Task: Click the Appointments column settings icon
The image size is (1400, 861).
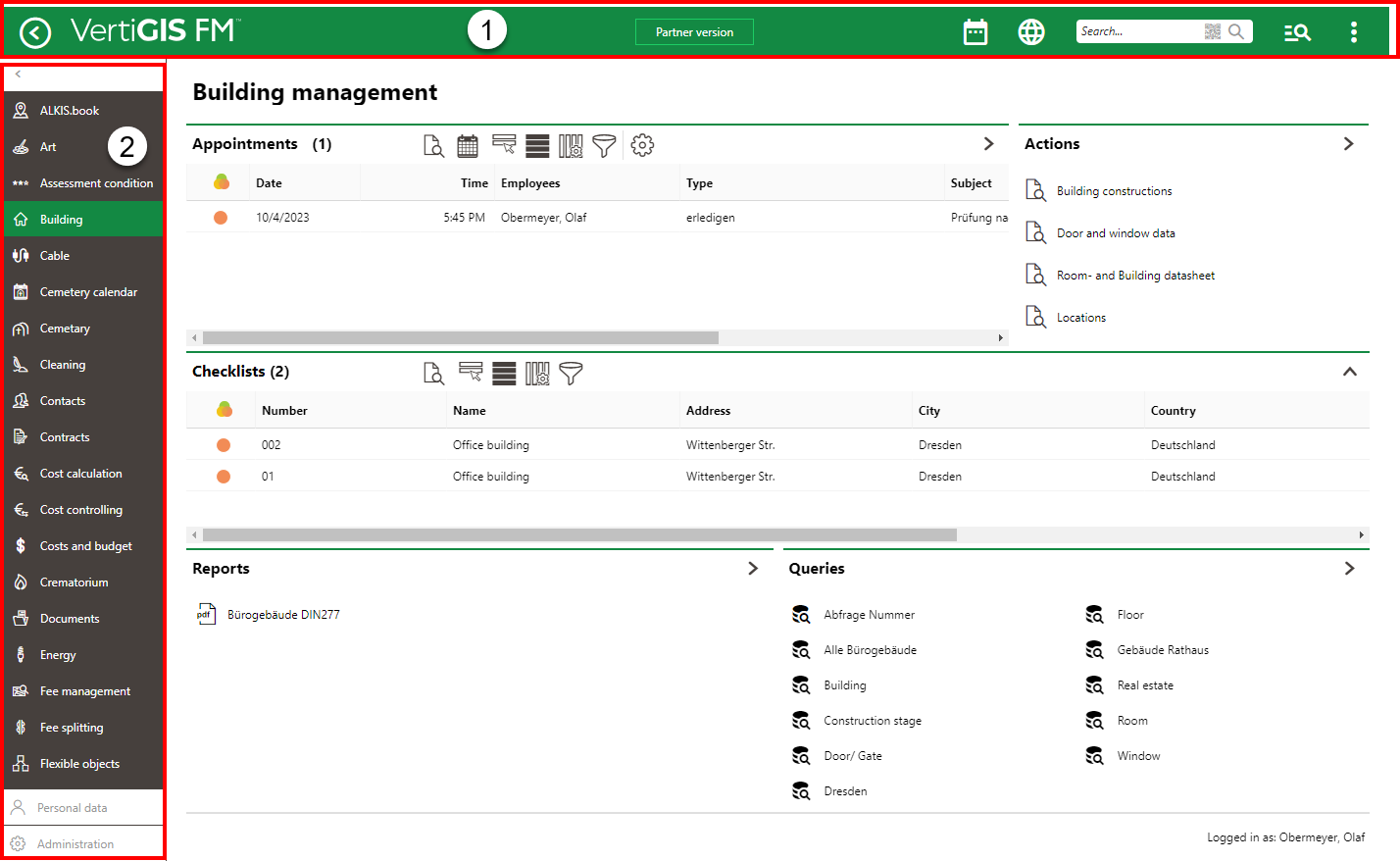Action: [571, 146]
